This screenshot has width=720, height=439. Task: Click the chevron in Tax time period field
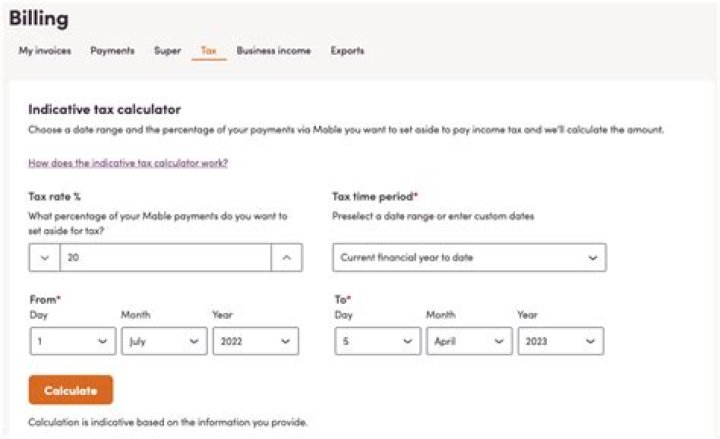[x=592, y=258]
